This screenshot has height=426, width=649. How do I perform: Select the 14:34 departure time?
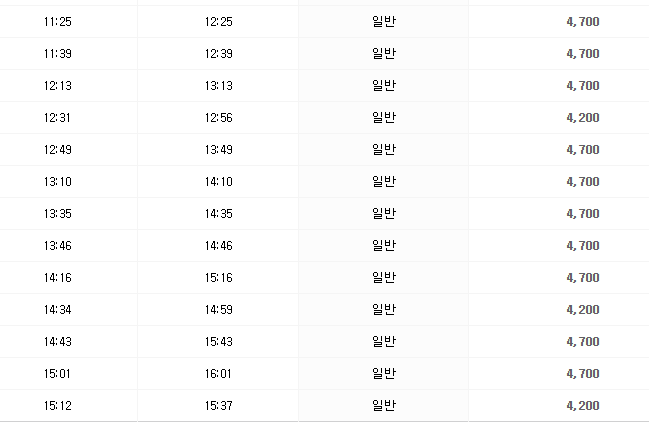pos(57,309)
